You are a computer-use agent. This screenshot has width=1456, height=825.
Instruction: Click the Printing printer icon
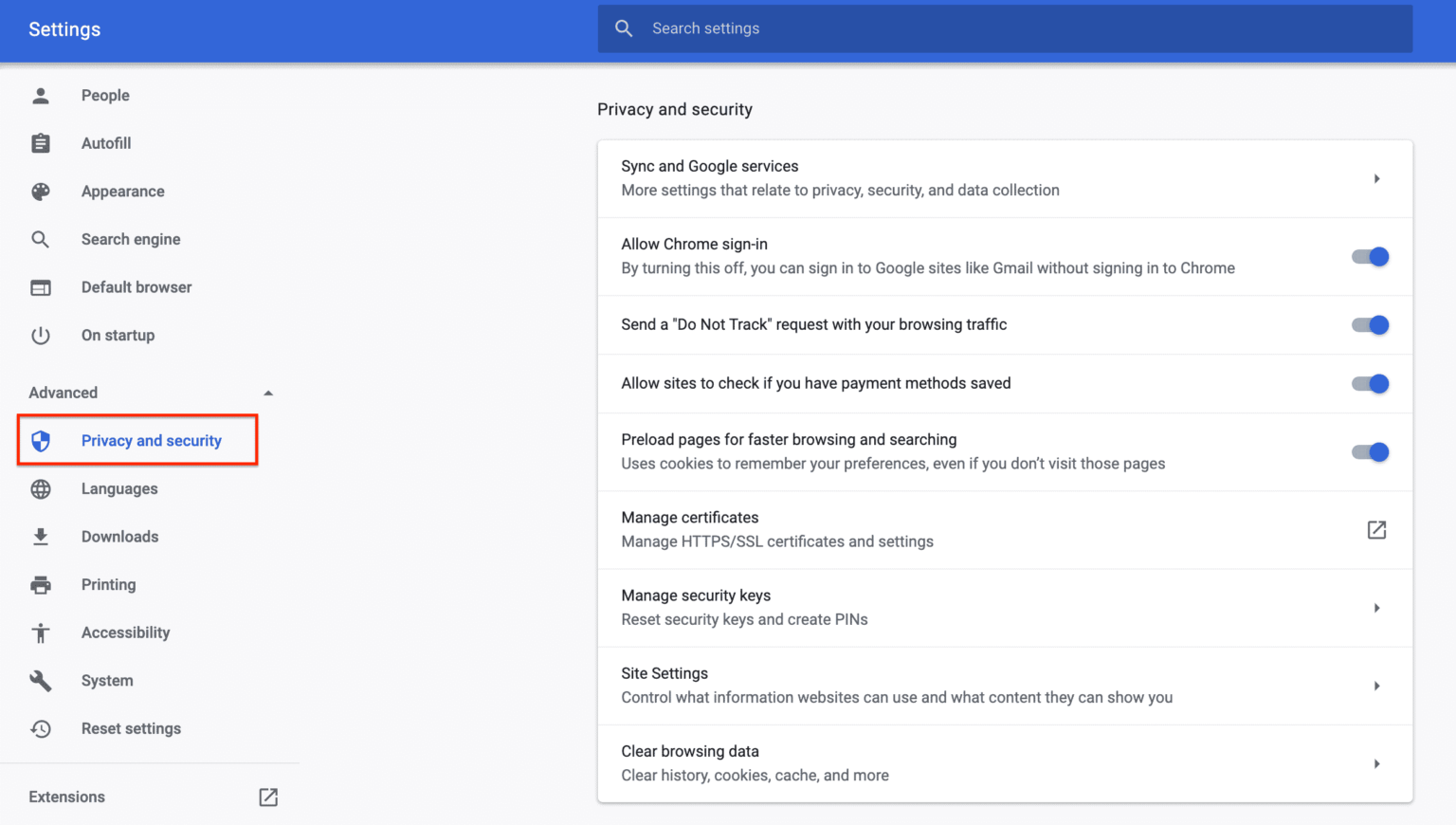click(x=41, y=585)
